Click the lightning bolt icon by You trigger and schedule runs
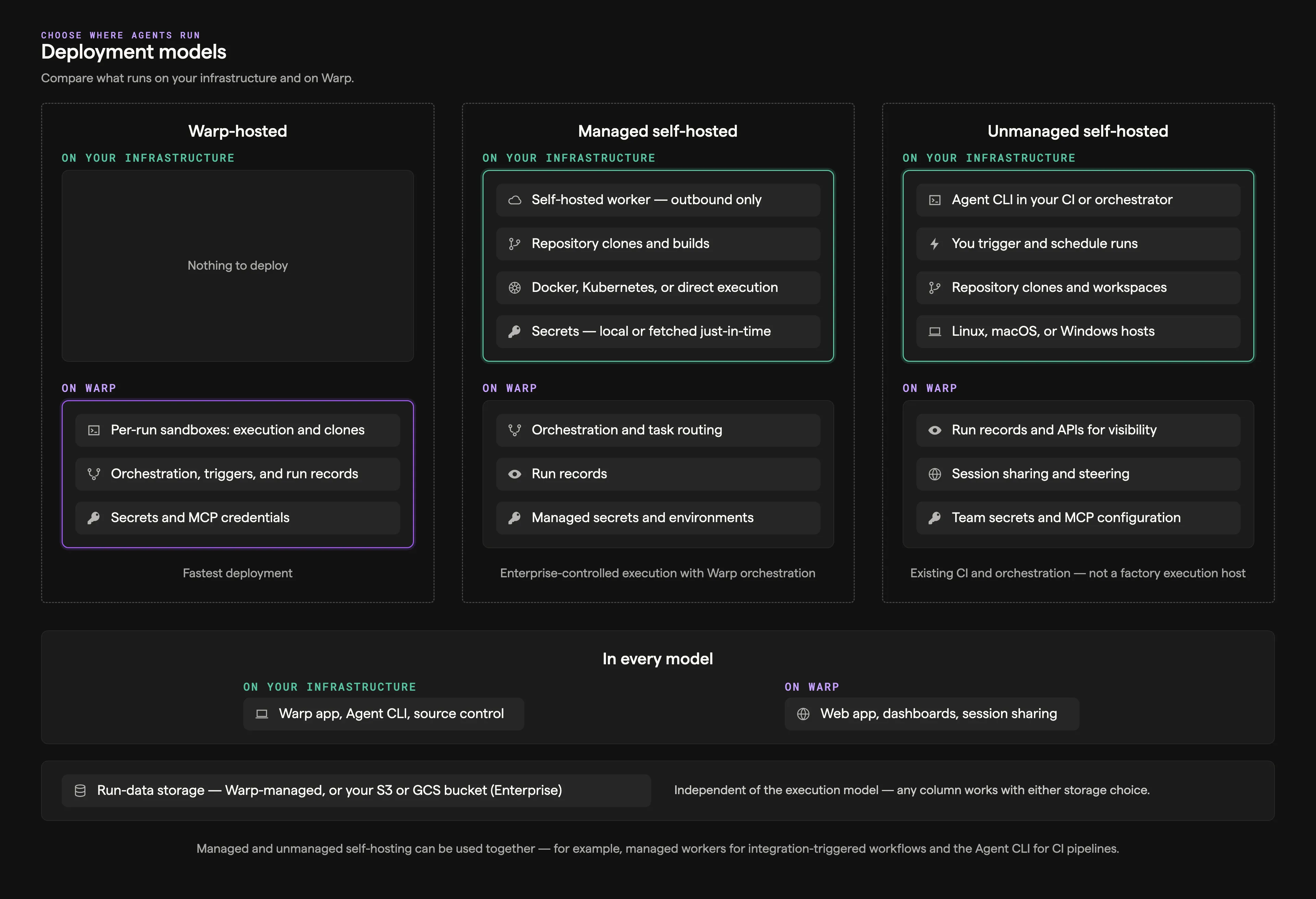Image resolution: width=1316 pixels, height=899 pixels. 935,244
